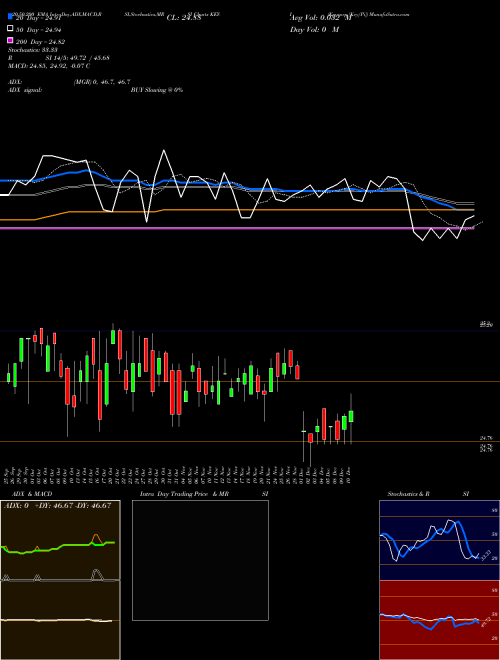Click the last green candlestick on the chart
The image size is (500, 660).
pos(351,416)
